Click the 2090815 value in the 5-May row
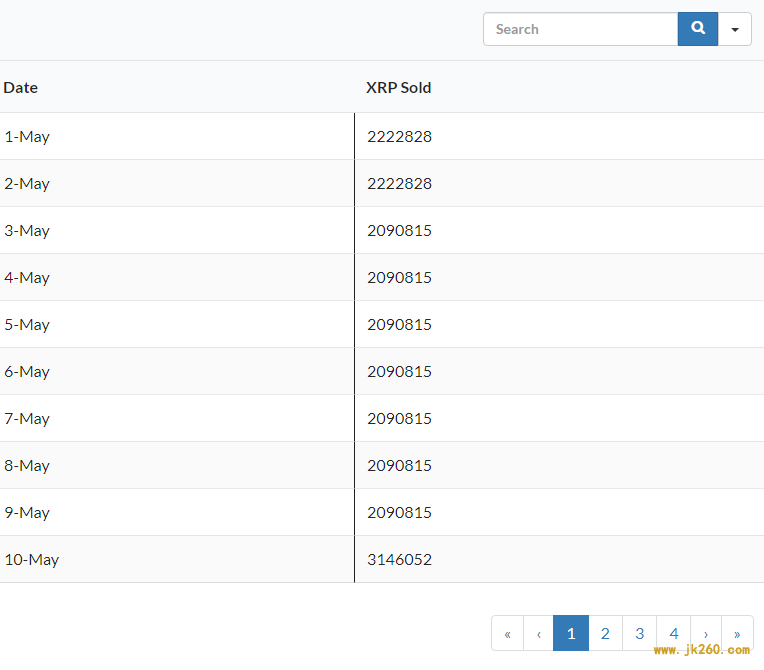764x670 pixels. [400, 325]
